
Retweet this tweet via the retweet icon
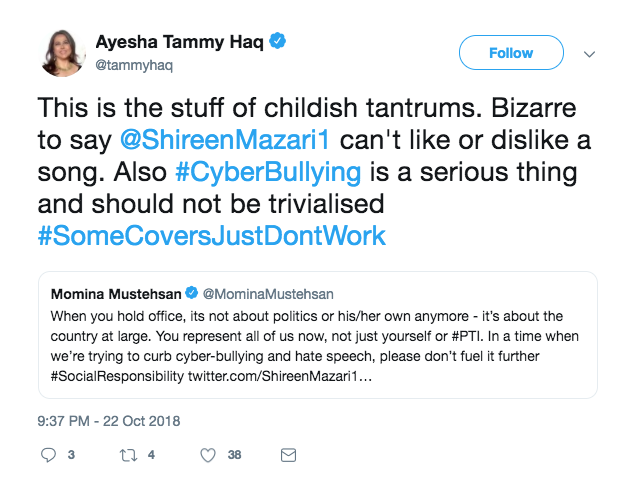coord(127,455)
